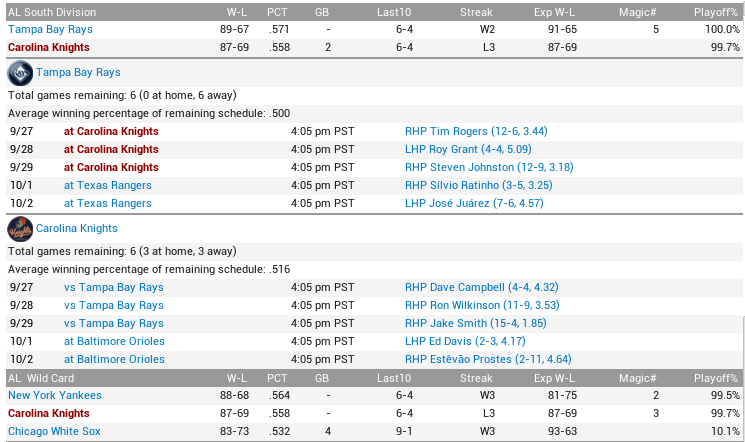Open Tampa Bay Rays in AL South standings

point(50,30)
